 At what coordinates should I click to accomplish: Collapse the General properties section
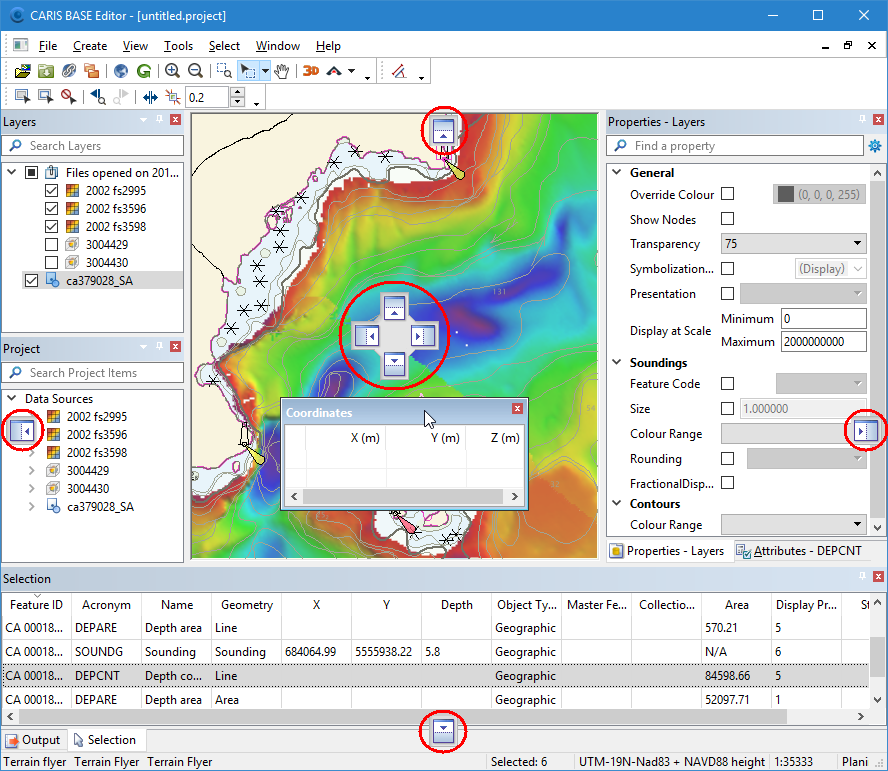616,172
